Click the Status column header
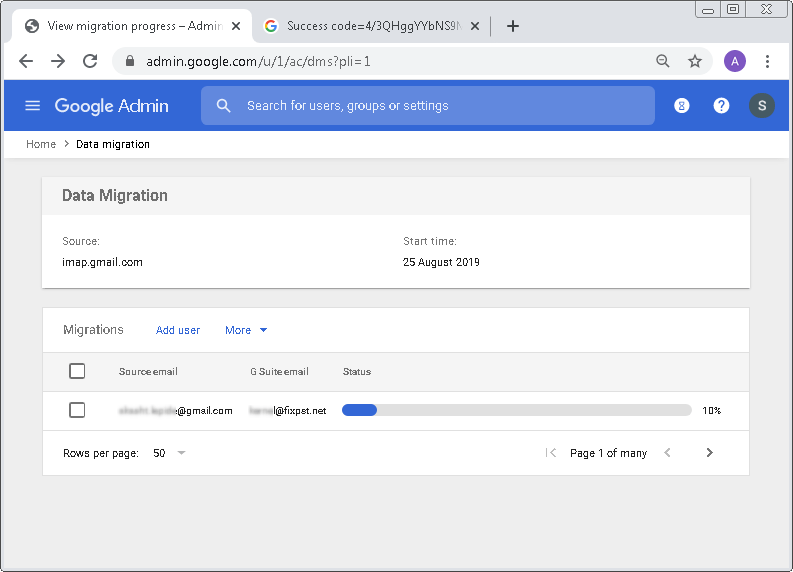793x572 pixels. point(357,371)
